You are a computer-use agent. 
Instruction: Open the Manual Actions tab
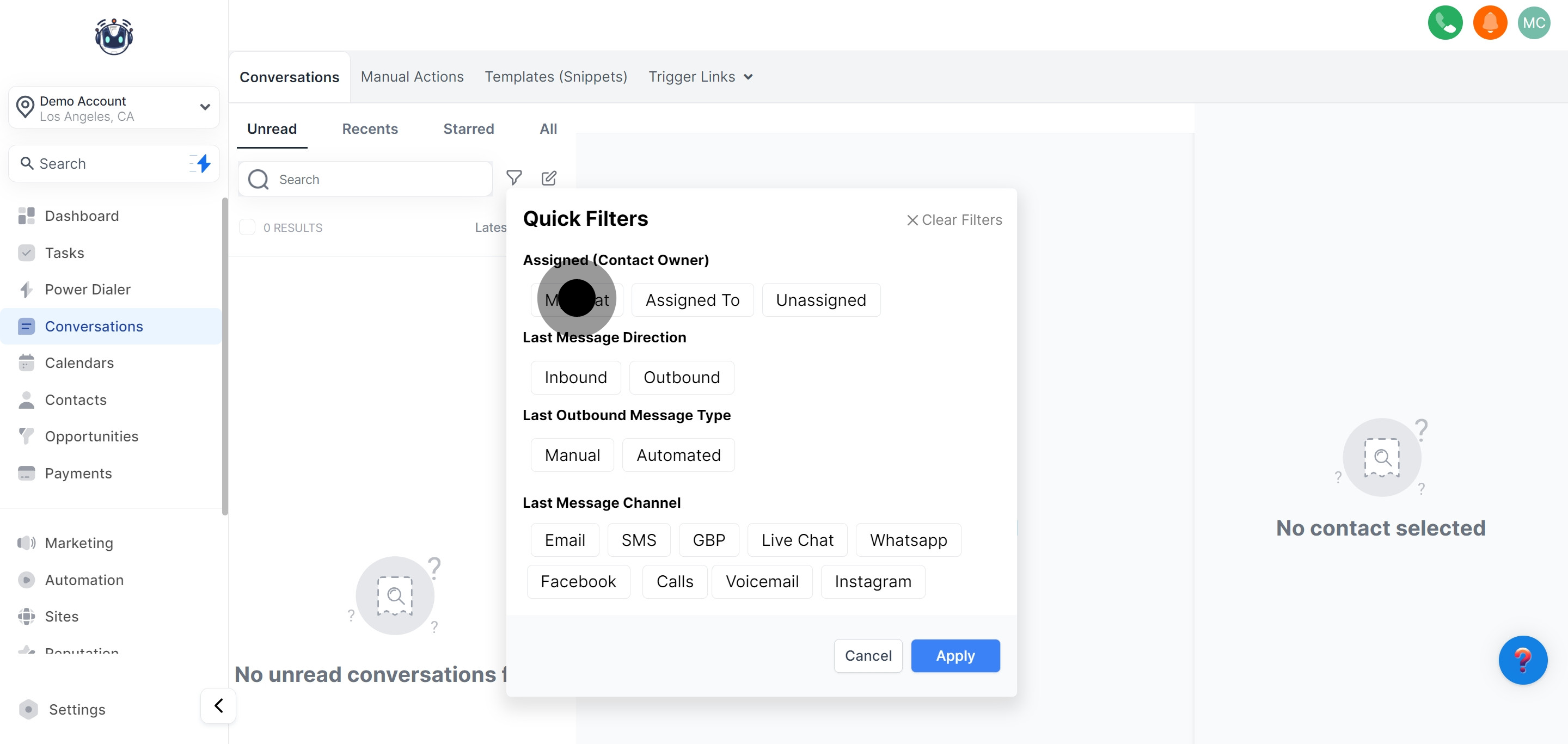click(412, 77)
